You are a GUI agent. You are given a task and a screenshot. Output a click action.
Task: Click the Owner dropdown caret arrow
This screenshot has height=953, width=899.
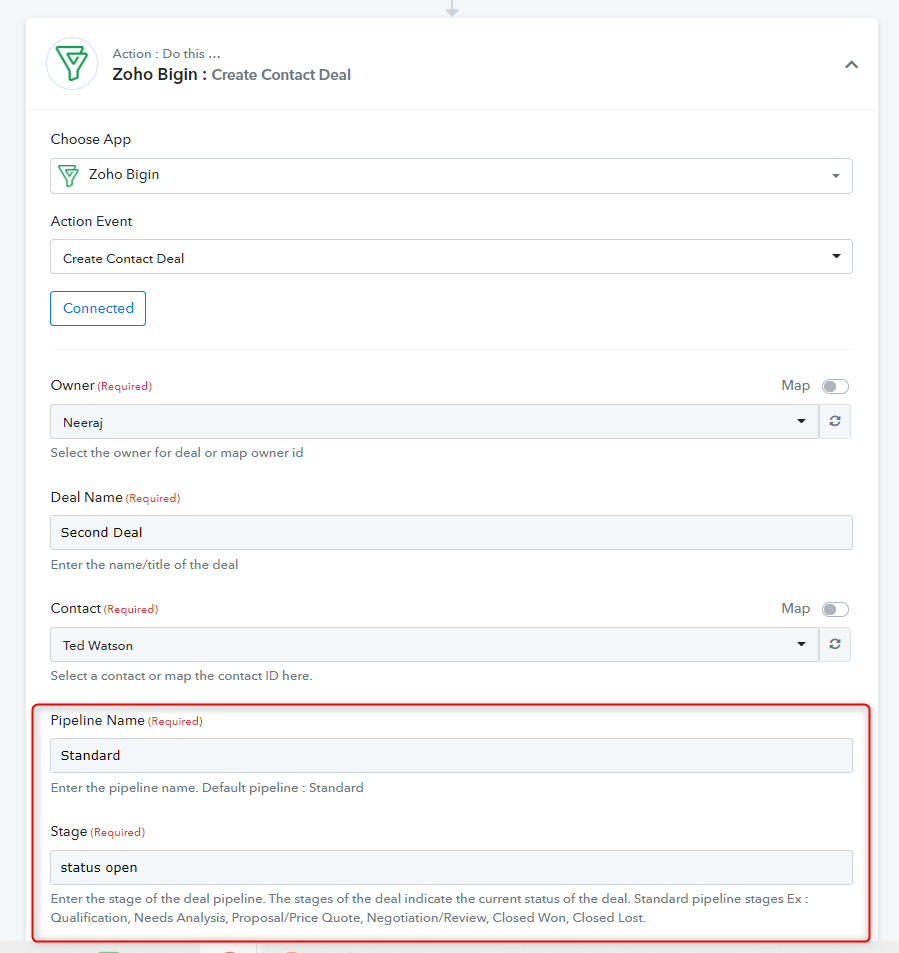(x=801, y=421)
